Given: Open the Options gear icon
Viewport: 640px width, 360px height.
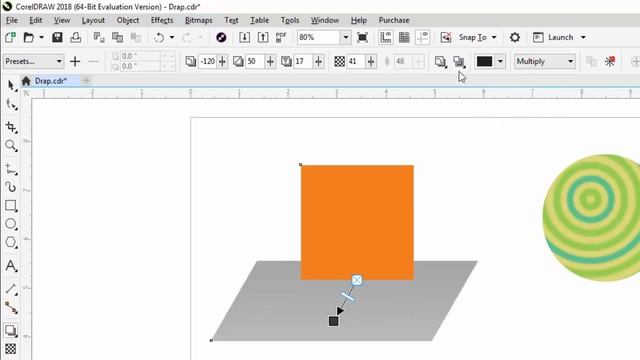Looking at the screenshot, I should [x=515, y=38].
